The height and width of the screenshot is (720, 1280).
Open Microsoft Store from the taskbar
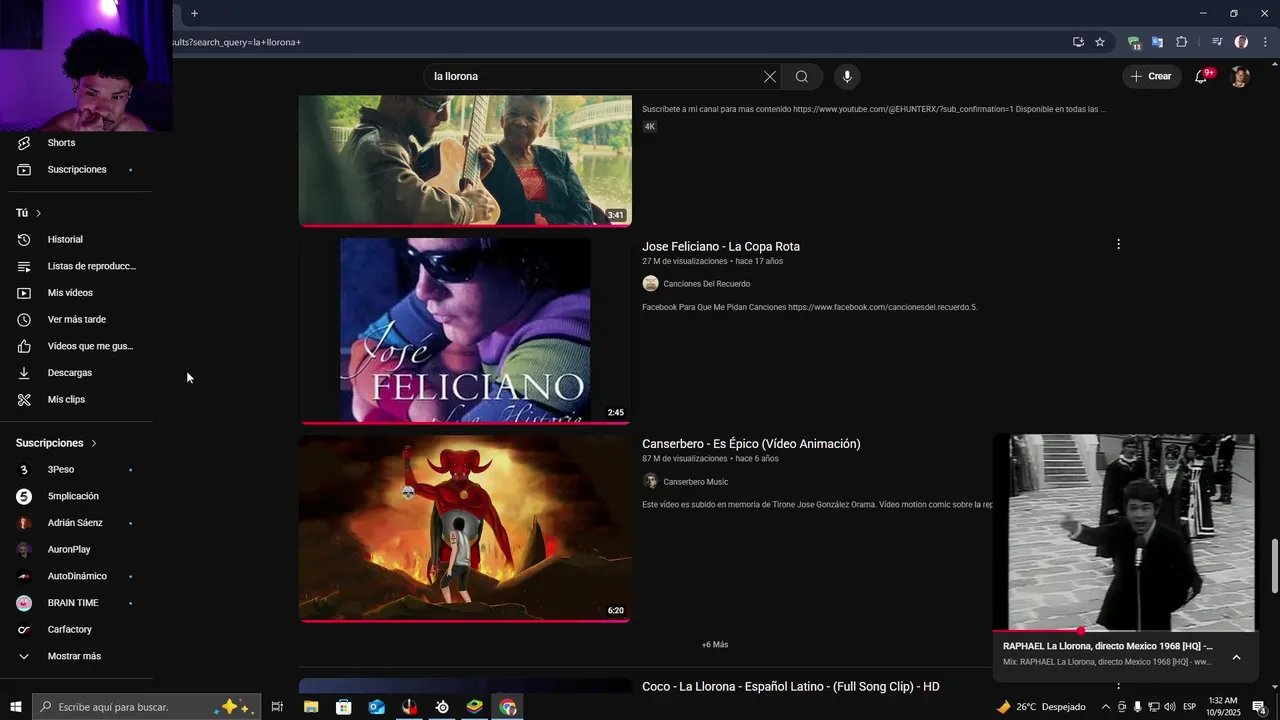pos(343,707)
